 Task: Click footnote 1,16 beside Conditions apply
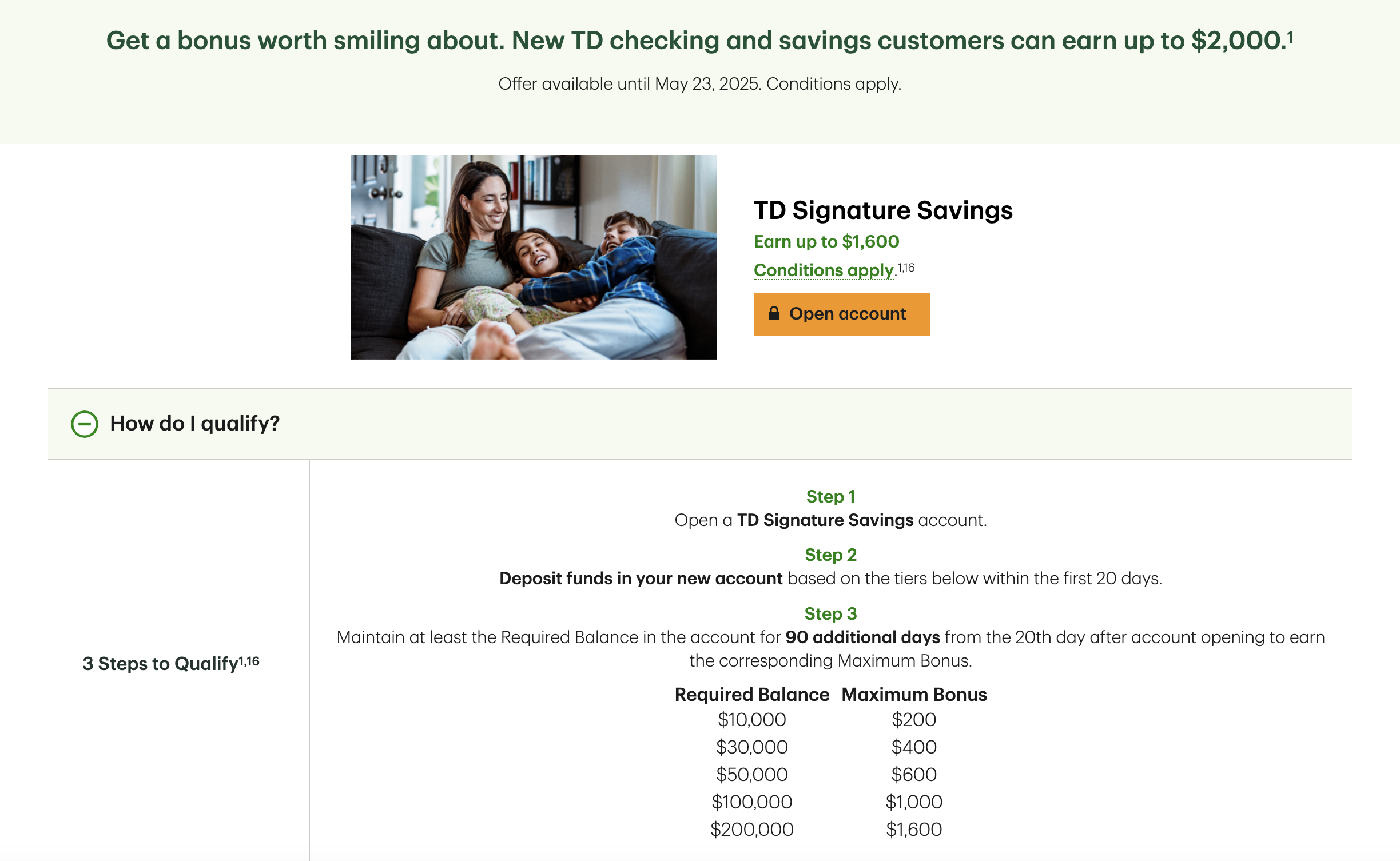point(906,268)
